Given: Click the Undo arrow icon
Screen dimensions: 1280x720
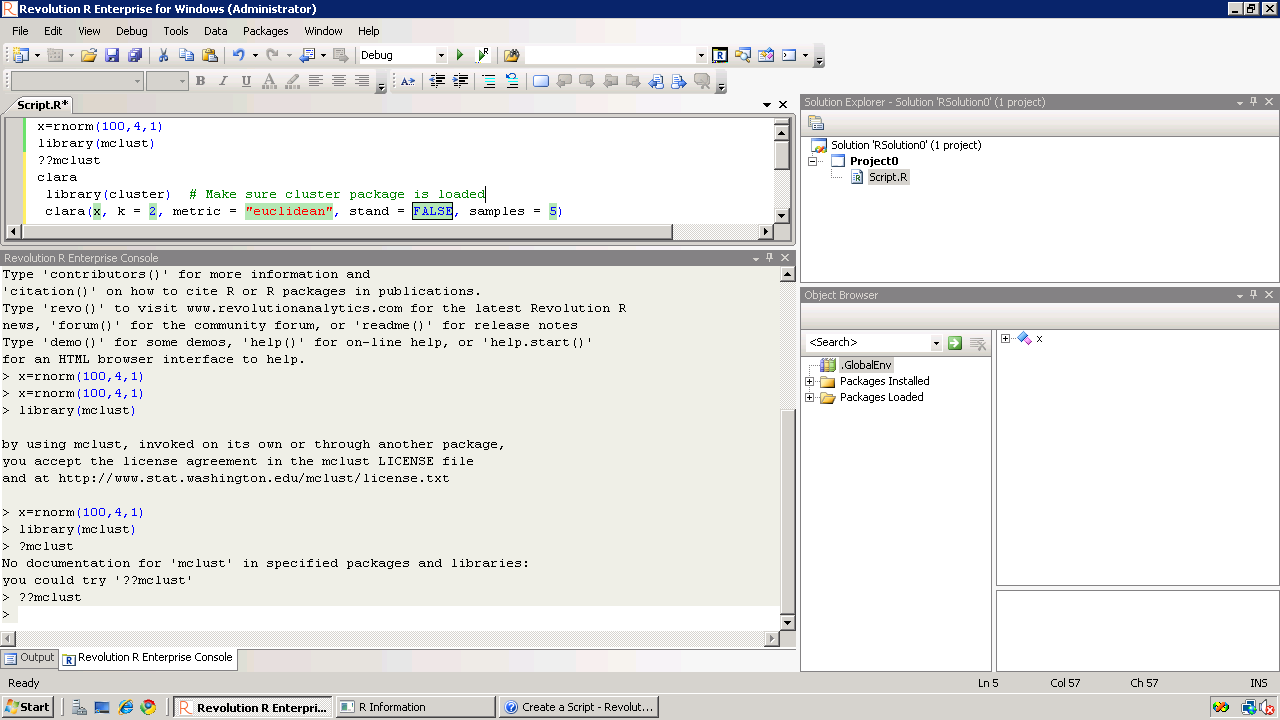Looking at the screenshot, I should click(238, 55).
